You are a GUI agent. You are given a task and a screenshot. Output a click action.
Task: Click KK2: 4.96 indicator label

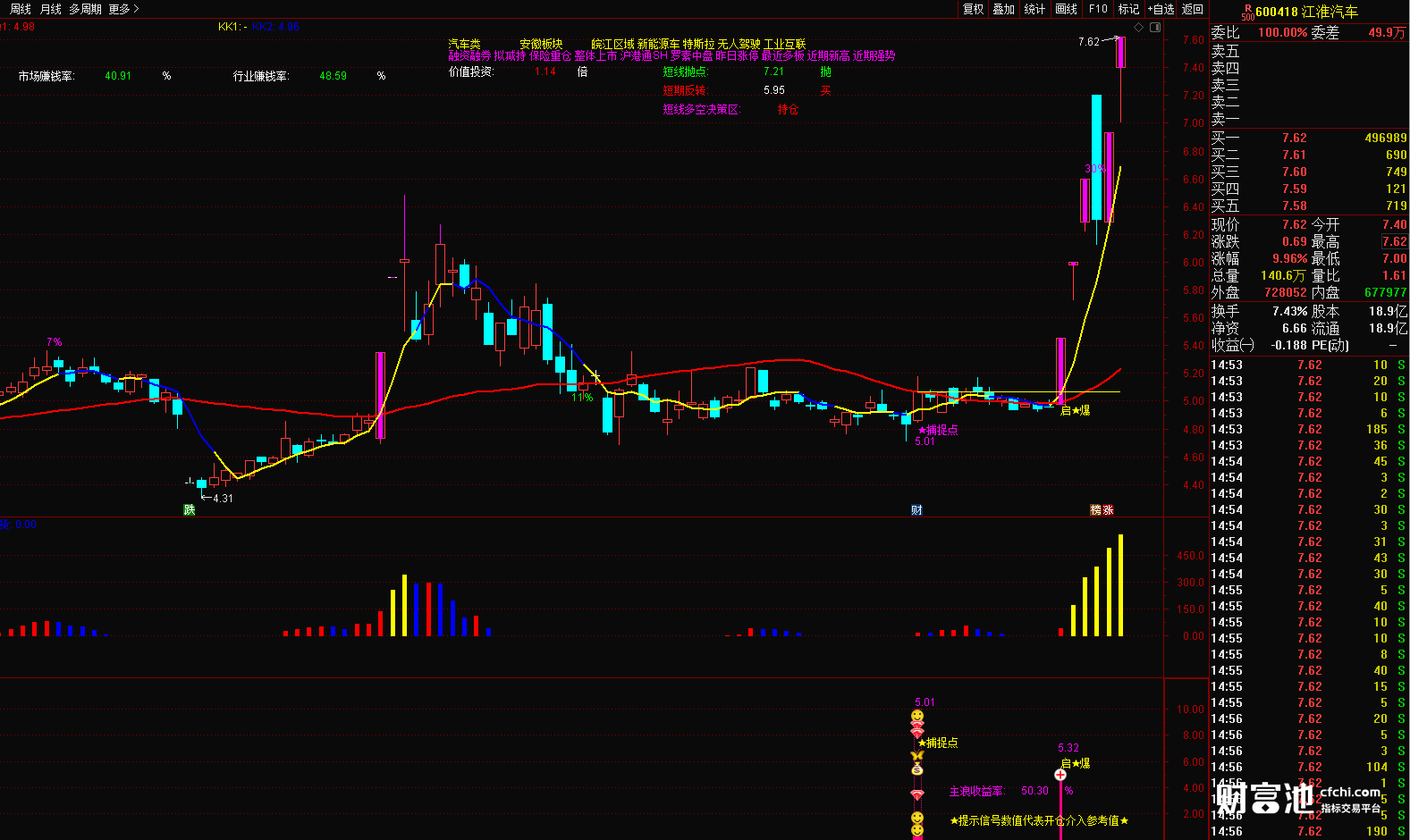[275, 27]
